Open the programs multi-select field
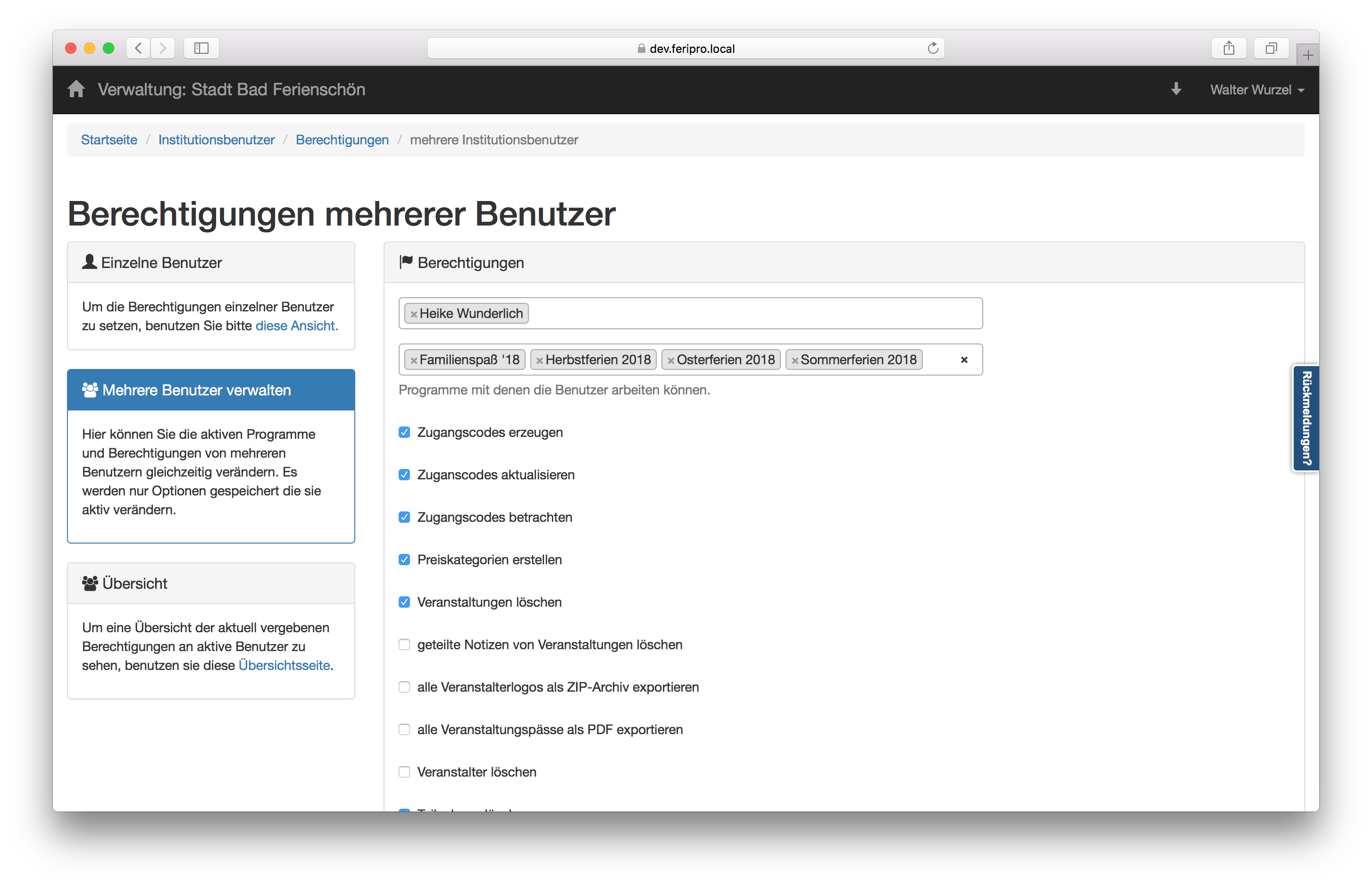This screenshot has width=1372, height=887. click(940, 360)
